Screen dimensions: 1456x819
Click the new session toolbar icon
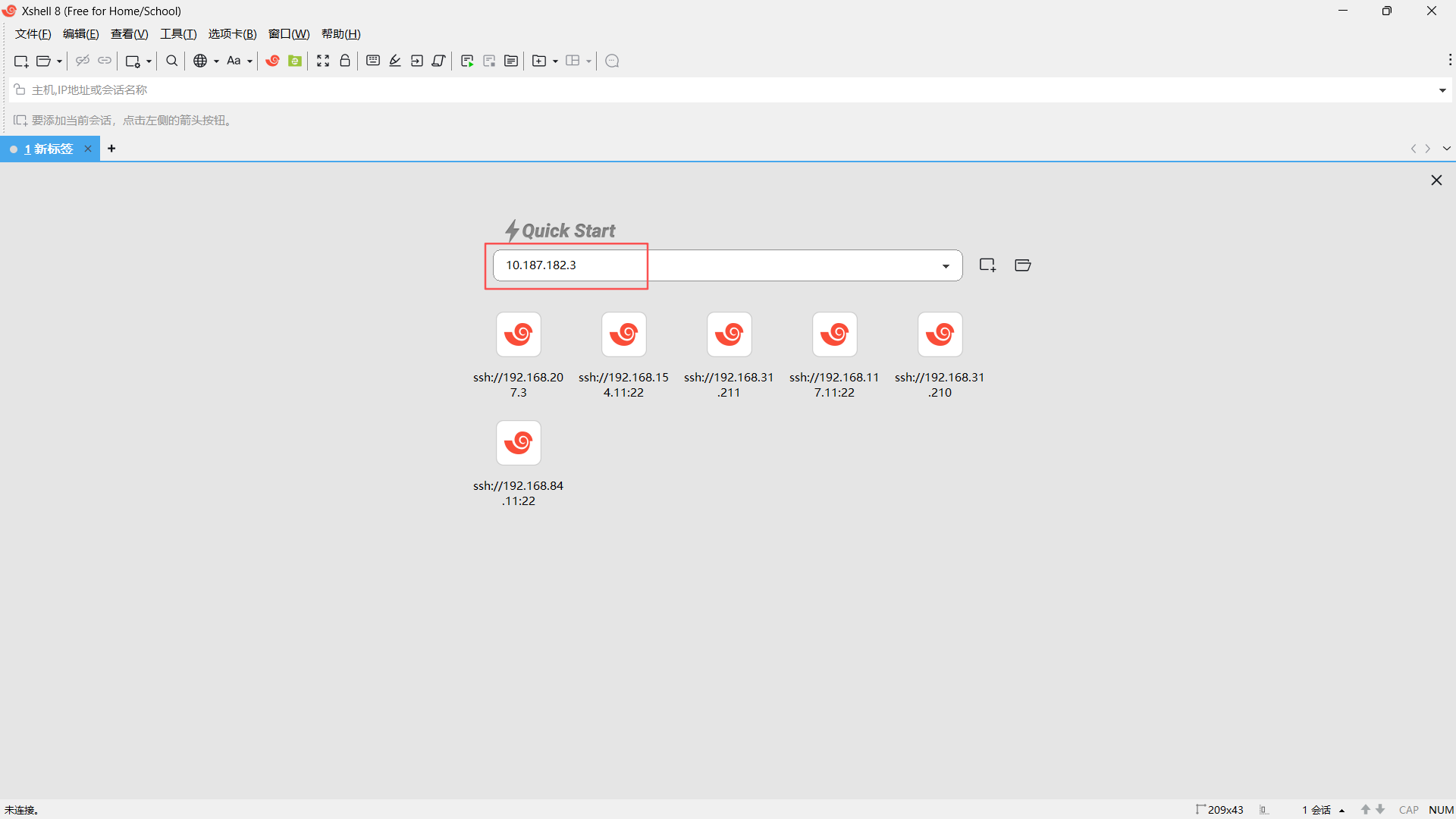coord(20,61)
